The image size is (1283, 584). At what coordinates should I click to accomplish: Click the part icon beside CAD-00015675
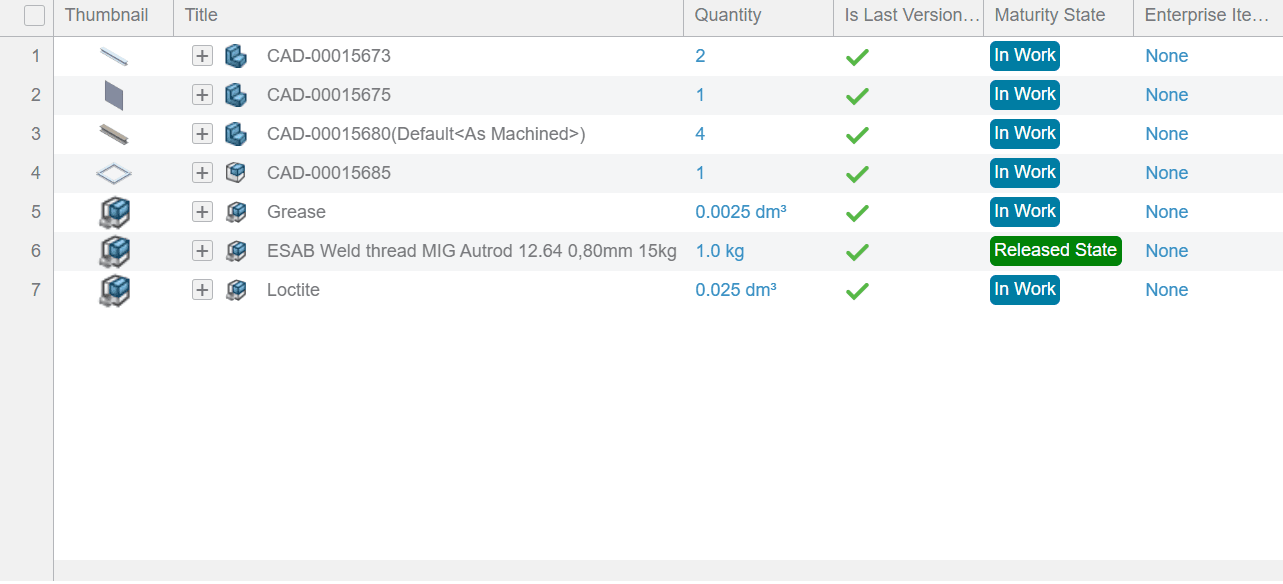(x=236, y=95)
